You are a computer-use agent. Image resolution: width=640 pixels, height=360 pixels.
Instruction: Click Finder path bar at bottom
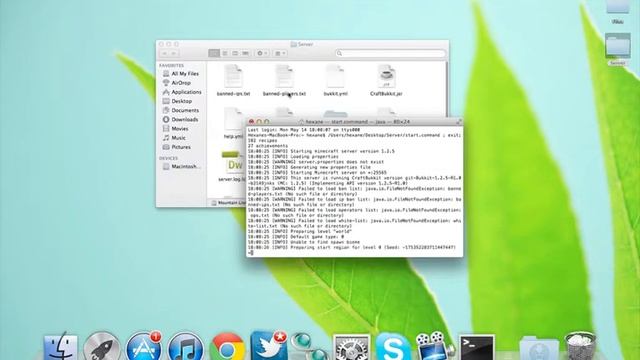228,203
